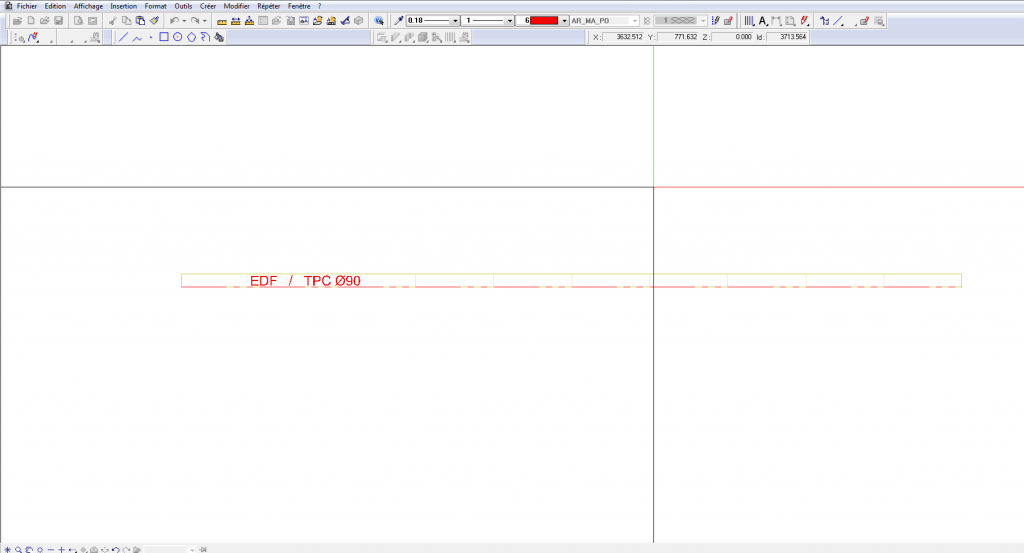Open the Edition menu
This screenshot has height=553, width=1024.
coord(55,6)
